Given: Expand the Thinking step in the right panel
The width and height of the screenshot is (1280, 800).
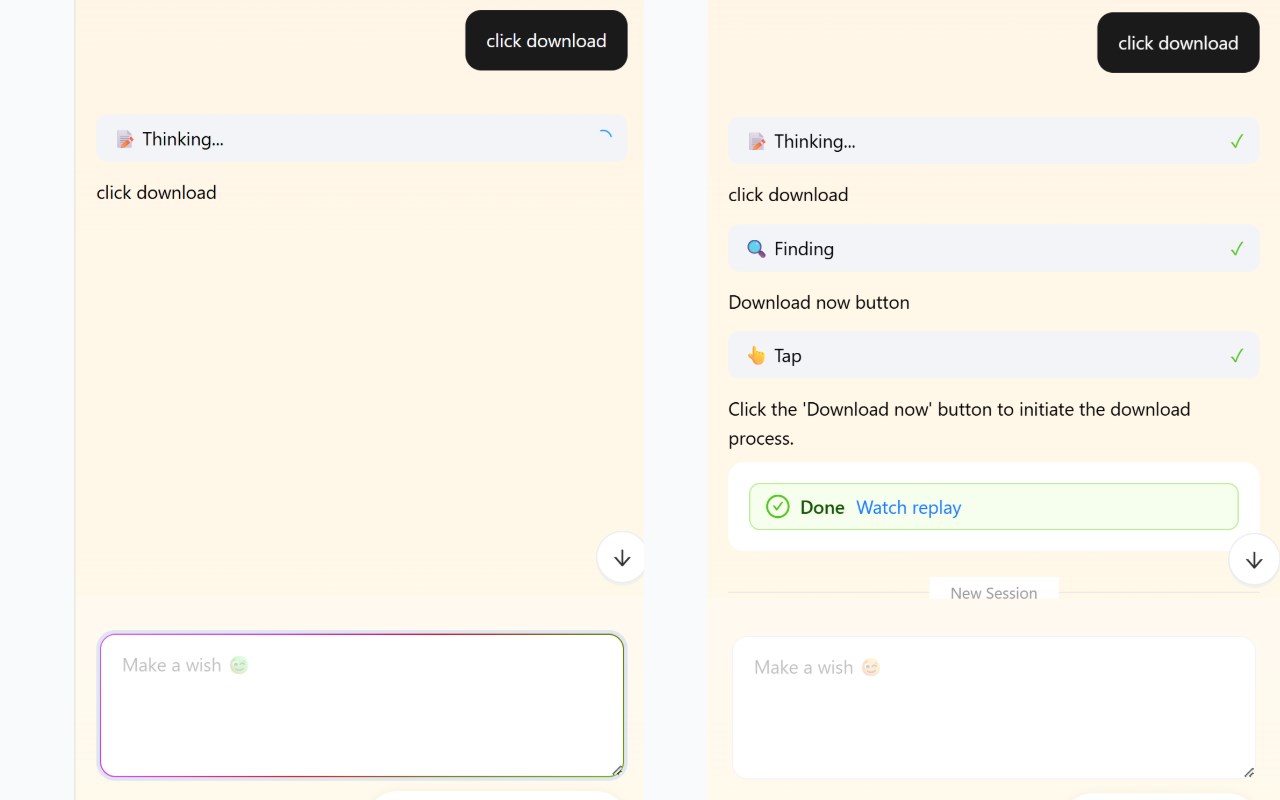Looking at the screenshot, I should pyautogui.click(x=994, y=141).
